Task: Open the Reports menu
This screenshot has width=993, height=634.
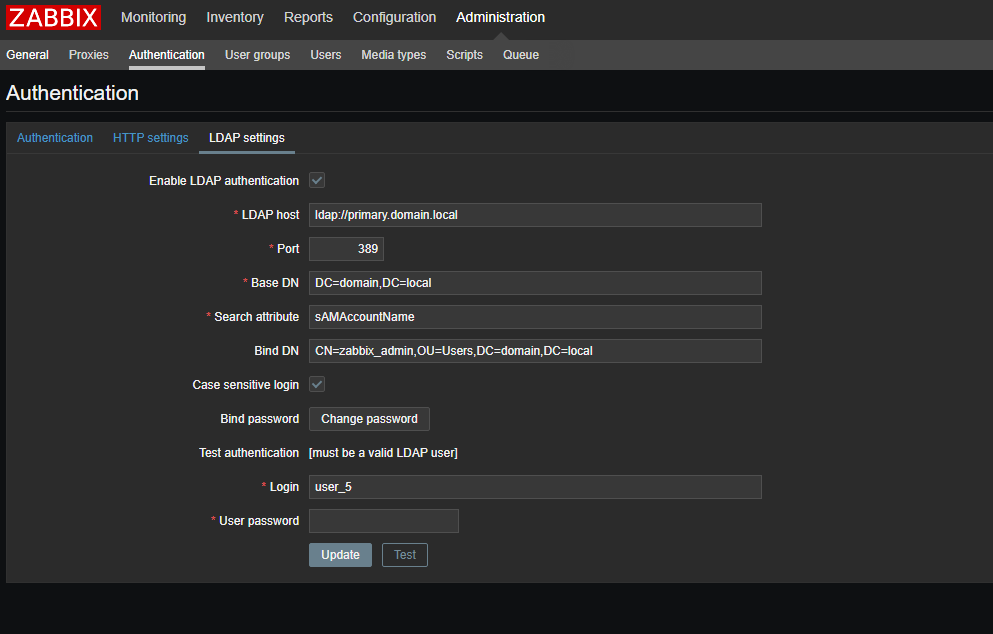Action: pos(308,17)
